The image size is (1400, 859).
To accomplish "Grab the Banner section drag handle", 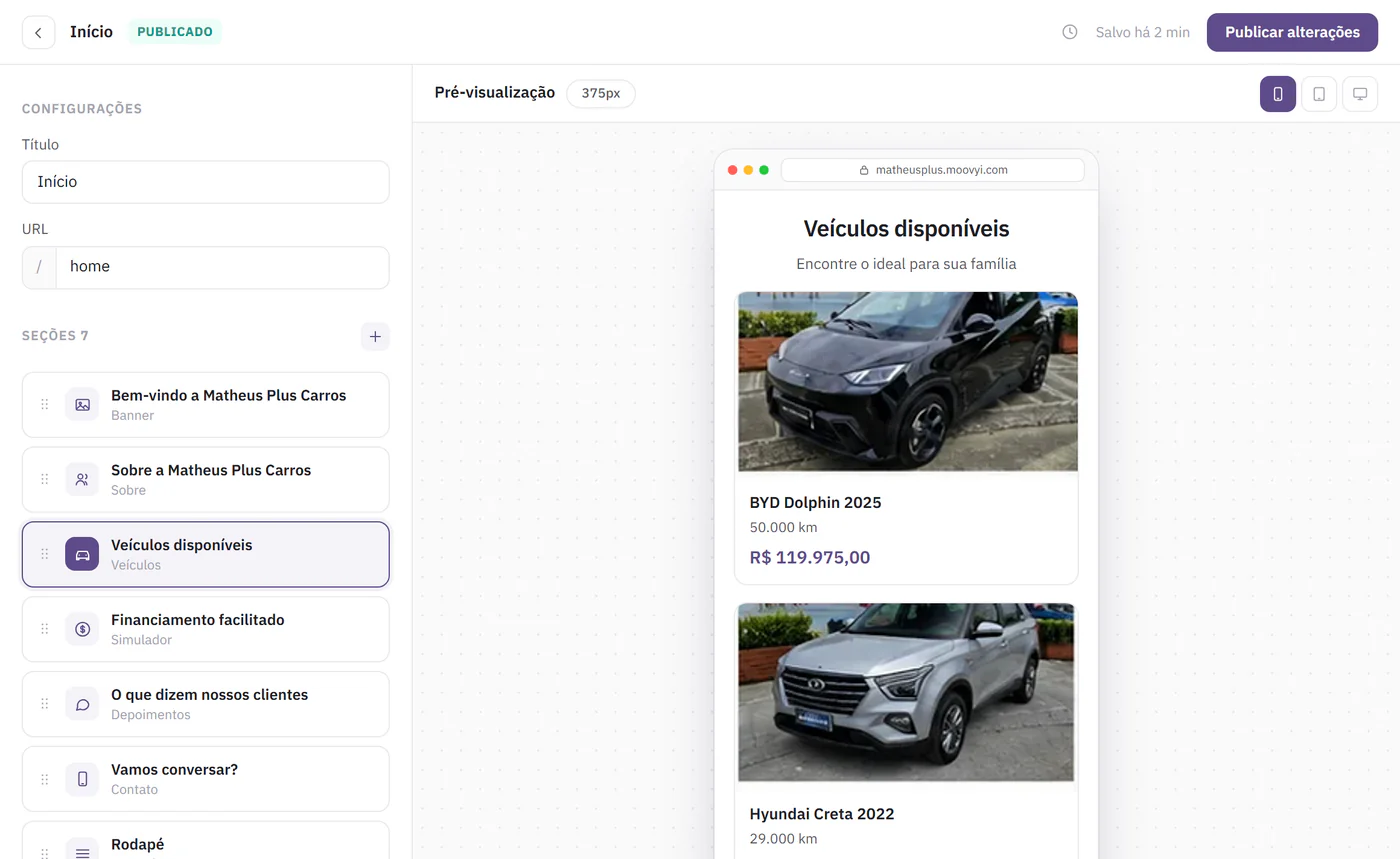I will tap(44, 405).
